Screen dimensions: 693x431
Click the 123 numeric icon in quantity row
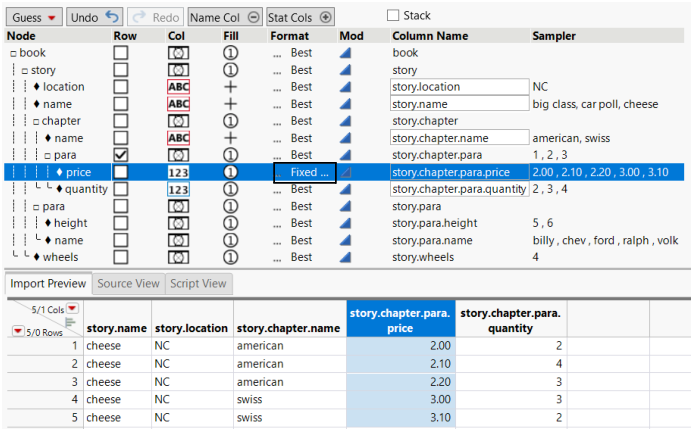point(178,189)
